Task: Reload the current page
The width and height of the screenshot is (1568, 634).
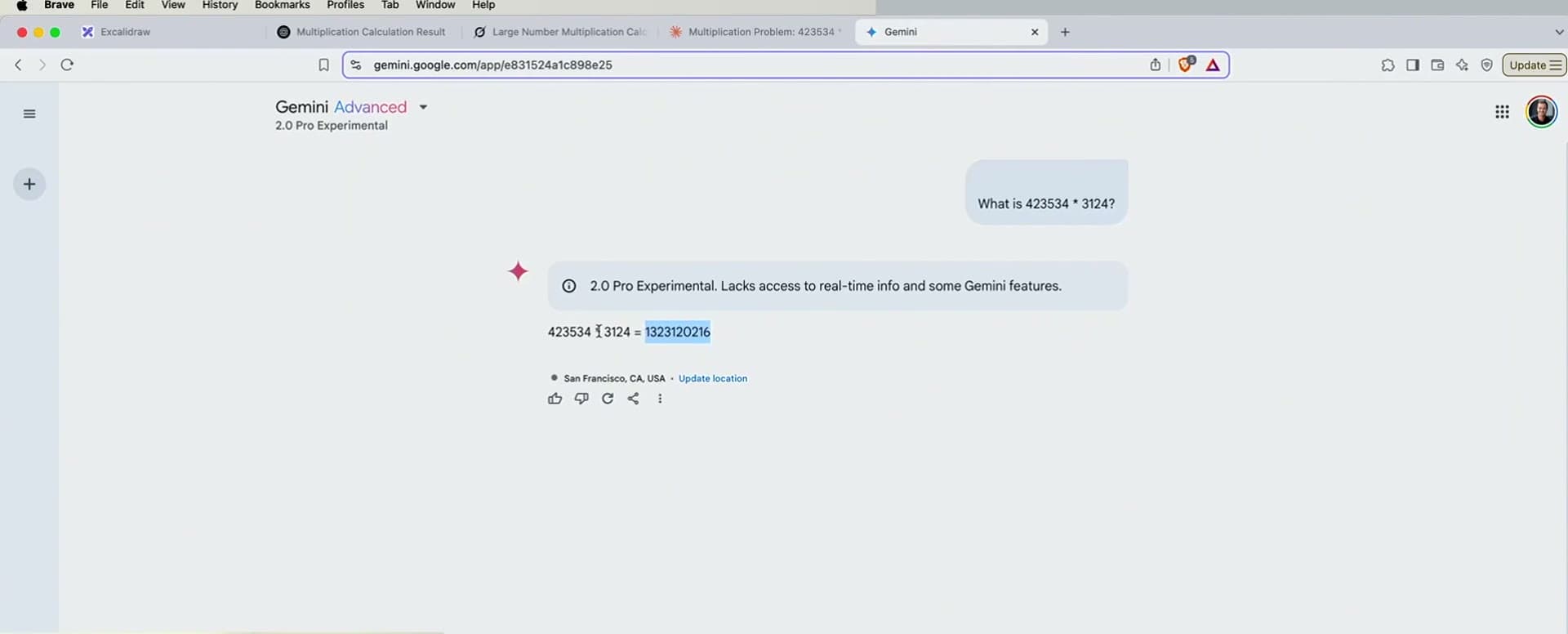Action: (67, 65)
